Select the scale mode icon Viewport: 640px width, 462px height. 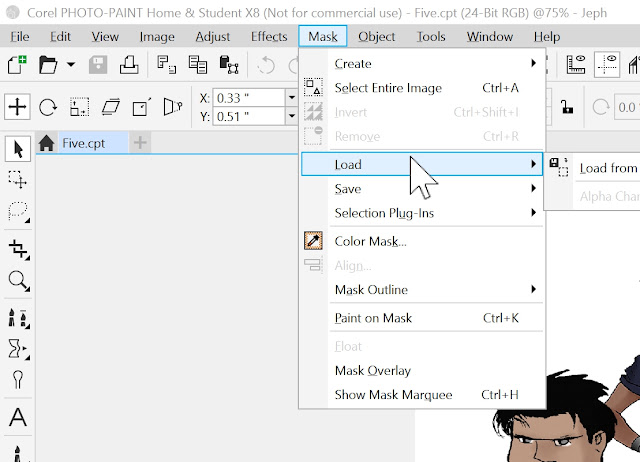tap(79, 107)
